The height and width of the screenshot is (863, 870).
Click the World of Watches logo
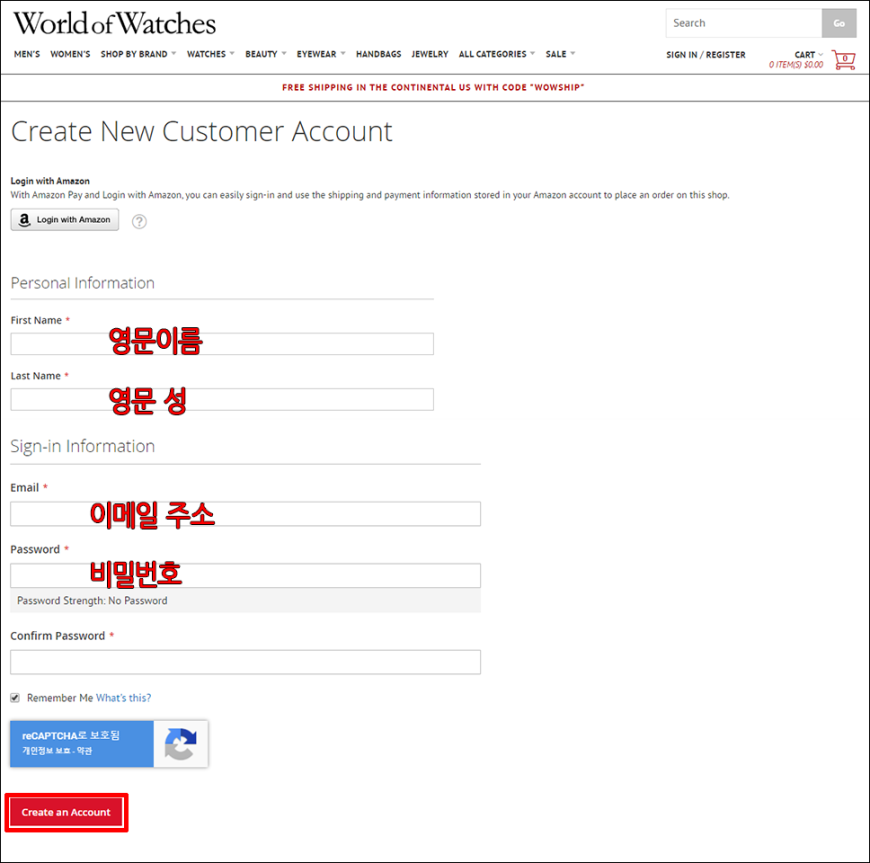(x=114, y=23)
